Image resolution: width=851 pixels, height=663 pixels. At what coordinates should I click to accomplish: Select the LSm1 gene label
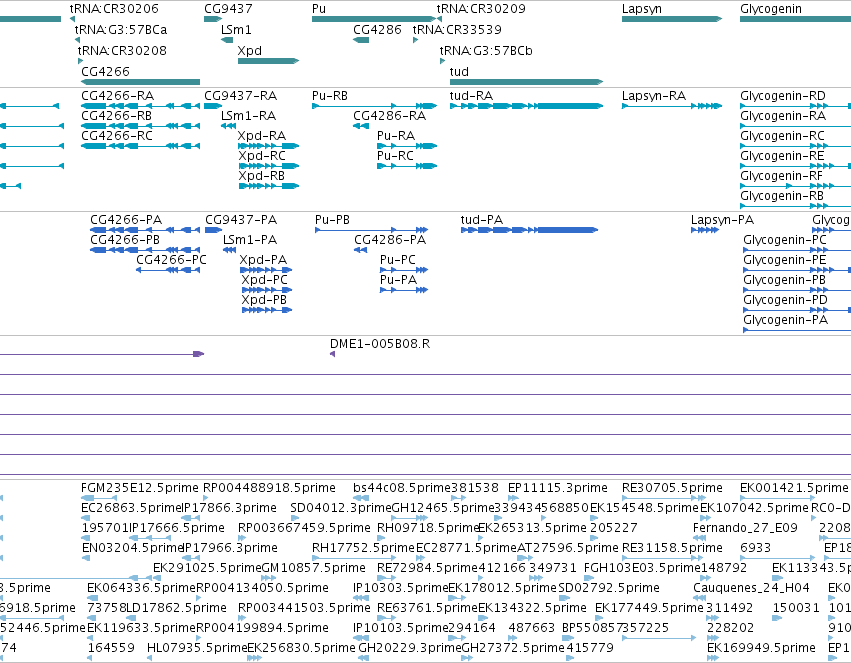tap(236, 29)
